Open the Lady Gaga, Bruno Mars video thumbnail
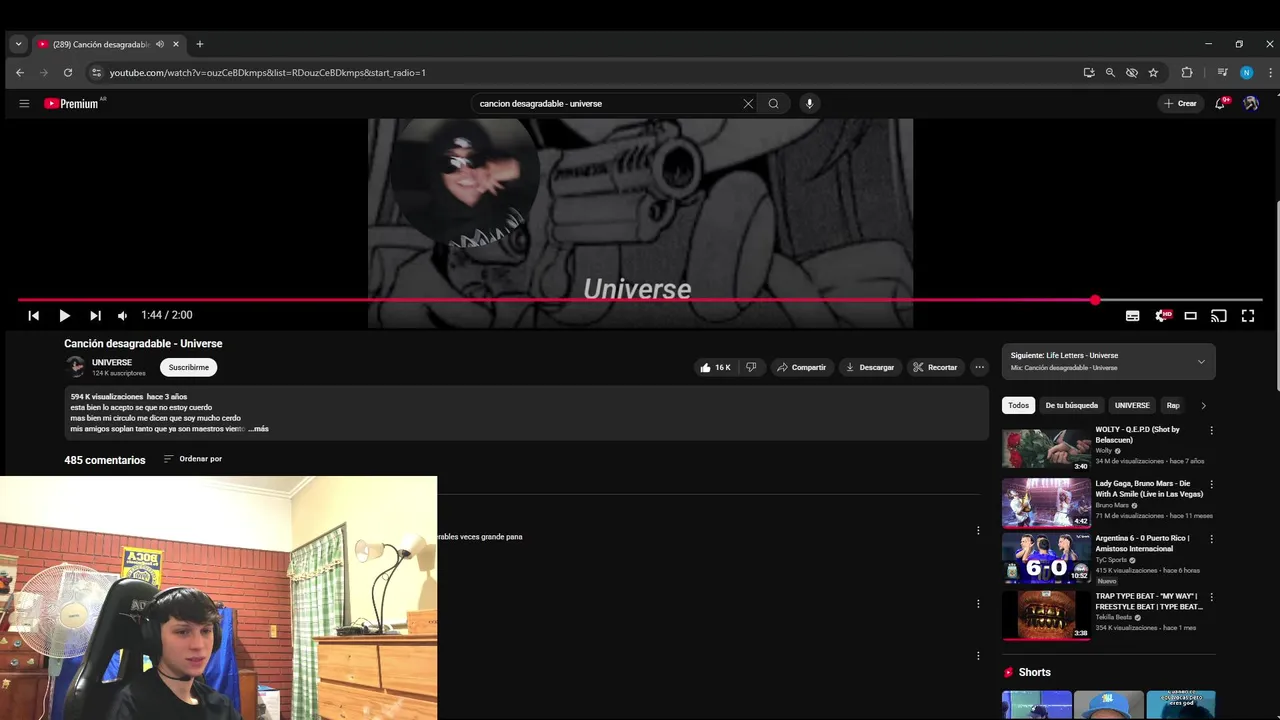The width and height of the screenshot is (1280, 720). 1046,503
